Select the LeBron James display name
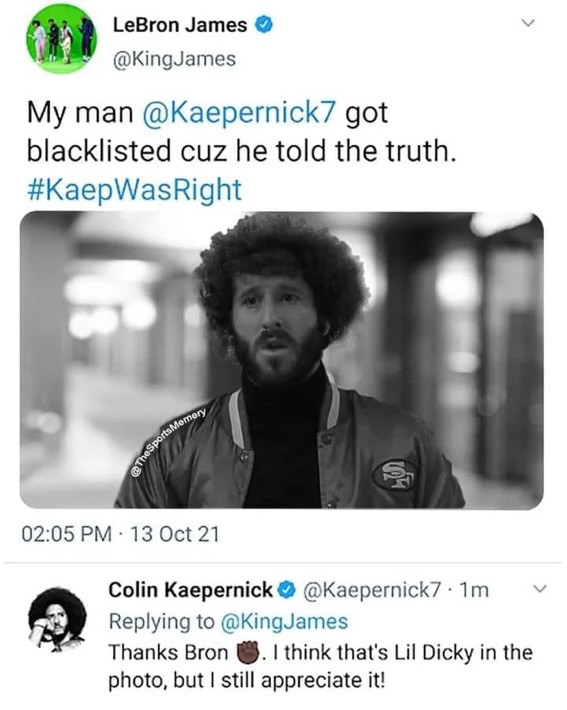 (x=180, y=25)
